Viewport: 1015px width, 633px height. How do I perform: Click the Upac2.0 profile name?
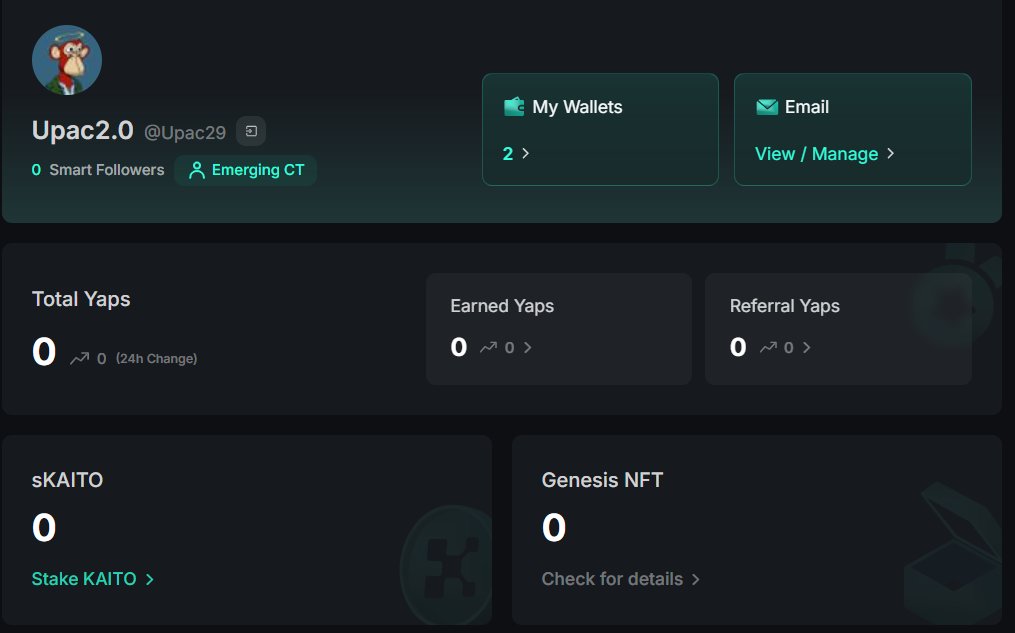click(83, 131)
